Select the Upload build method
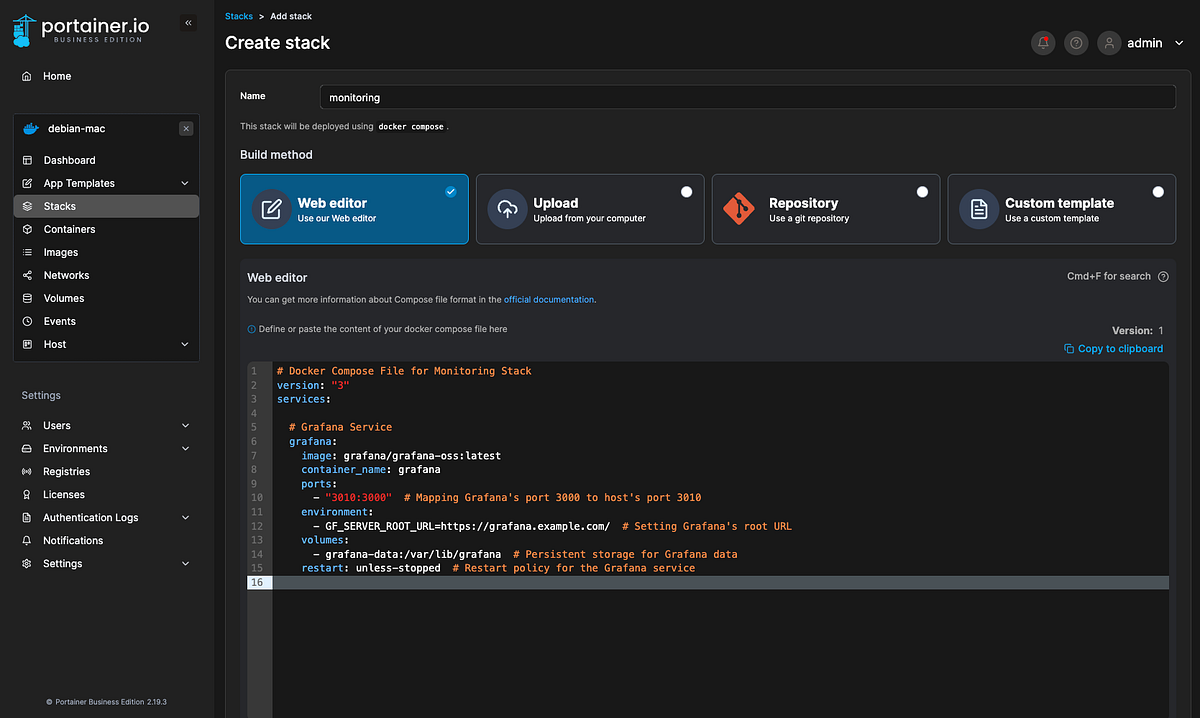The width and height of the screenshot is (1200, 718). coord(589,209)
